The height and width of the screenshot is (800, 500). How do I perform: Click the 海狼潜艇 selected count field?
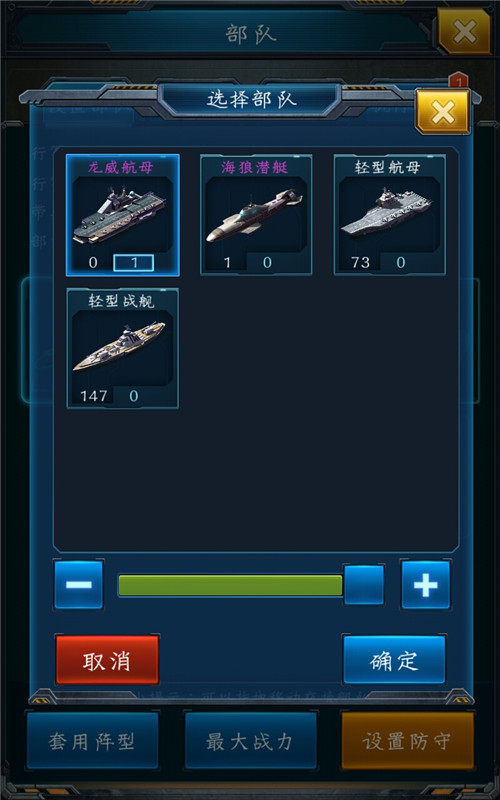click(x=267, y=263)
